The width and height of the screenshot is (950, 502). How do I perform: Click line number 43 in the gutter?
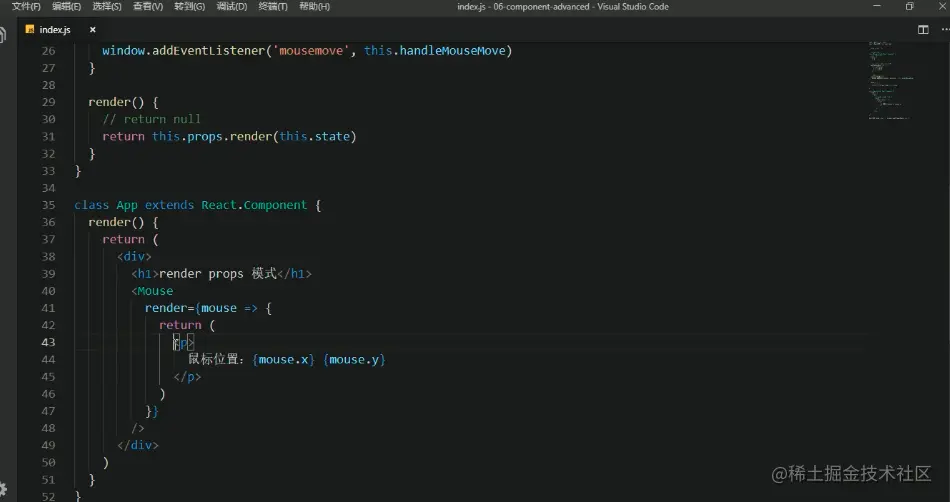(x=48, y=342)
